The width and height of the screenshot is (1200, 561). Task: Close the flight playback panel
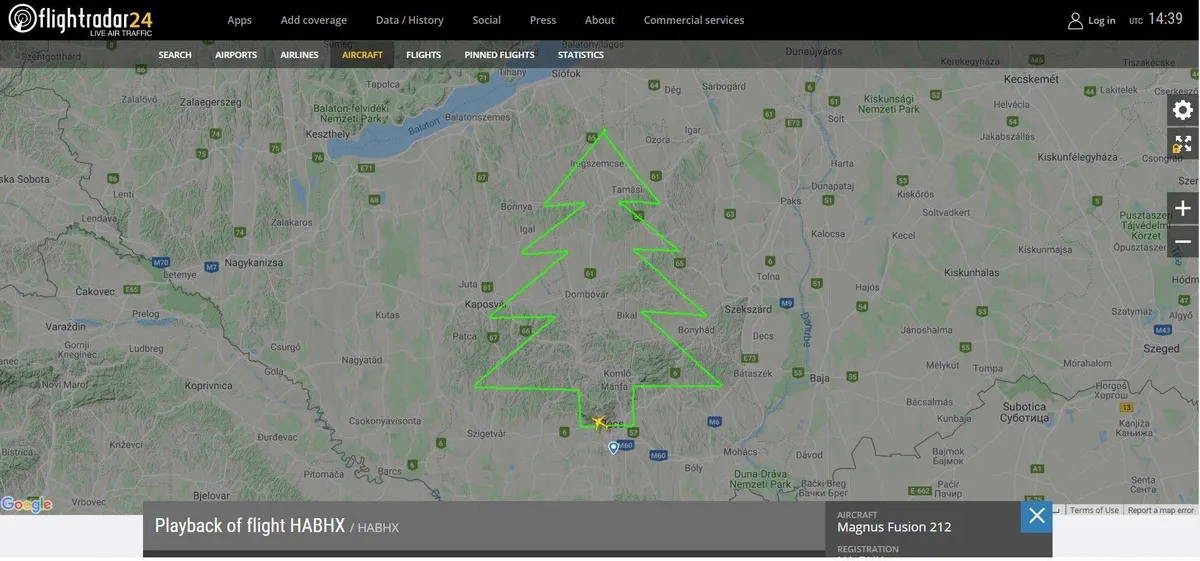1036,516
